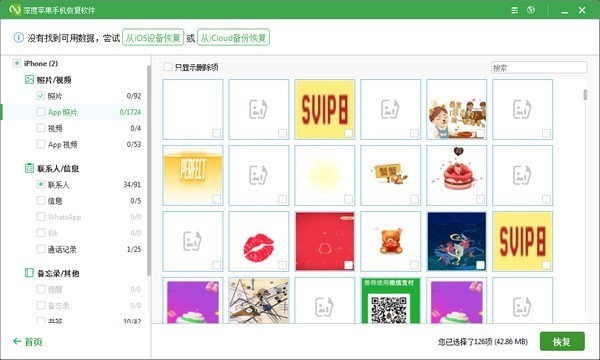Click the 您已选择了126项 status text
The width and height of the screenshot is (600, 360).
[x=483, y=341]
